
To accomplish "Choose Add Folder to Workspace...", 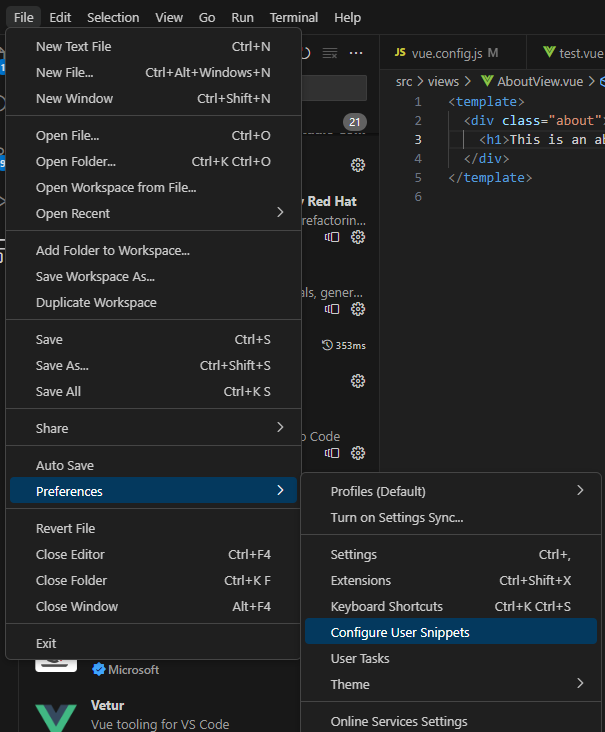I will [x=153, y=251].
